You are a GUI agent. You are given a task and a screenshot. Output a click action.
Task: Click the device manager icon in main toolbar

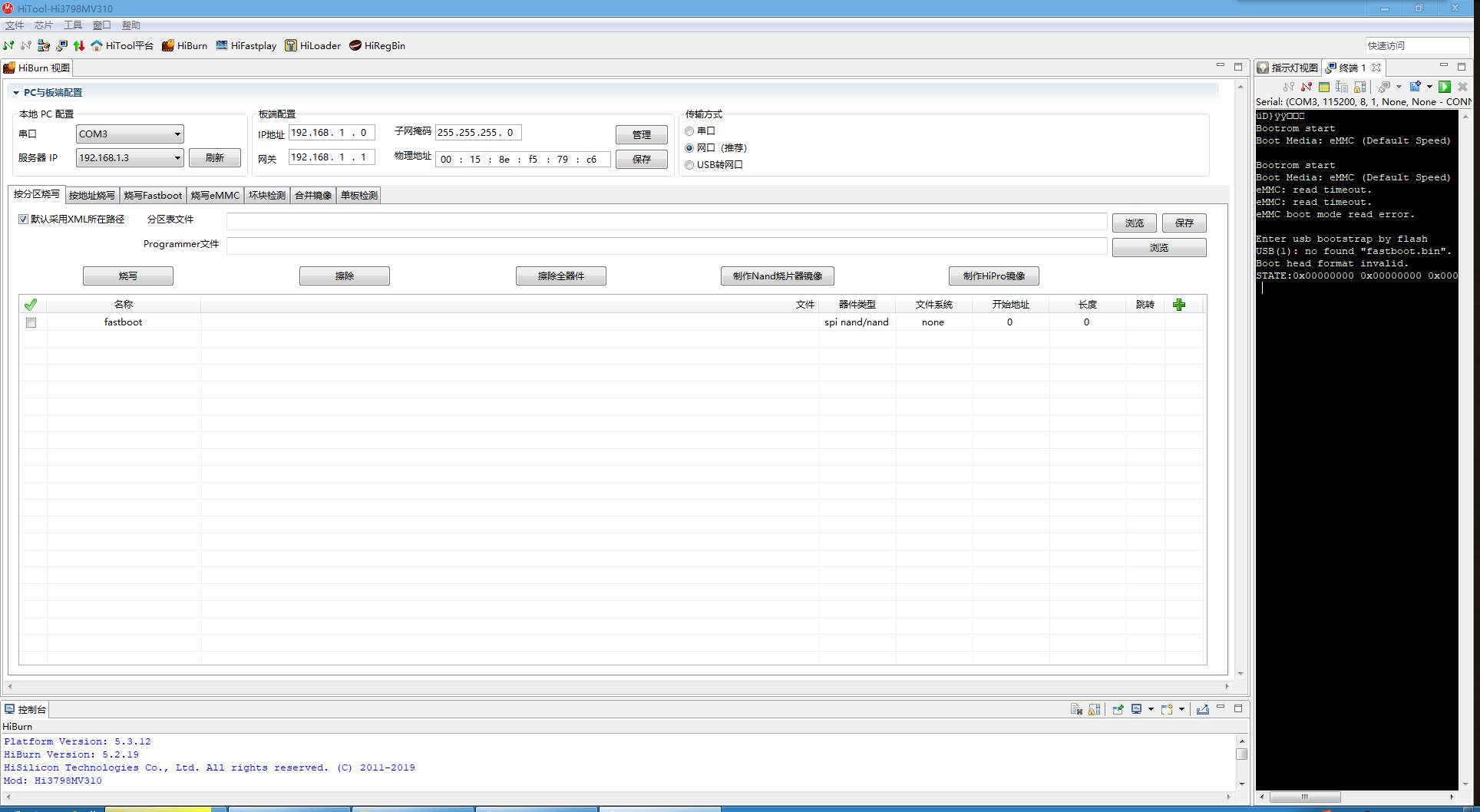coord(44,45)
